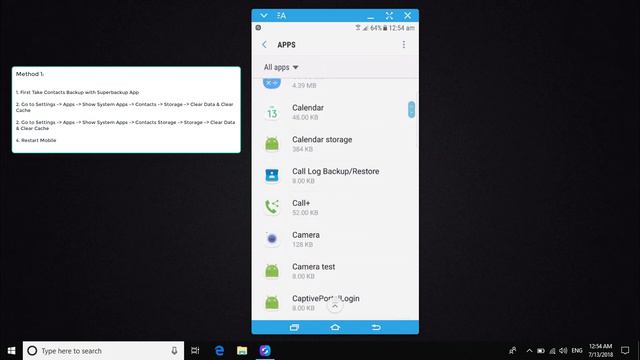
Task: Open the Windows Start menu
Action: pyautogui.click(x=11, y=351)
